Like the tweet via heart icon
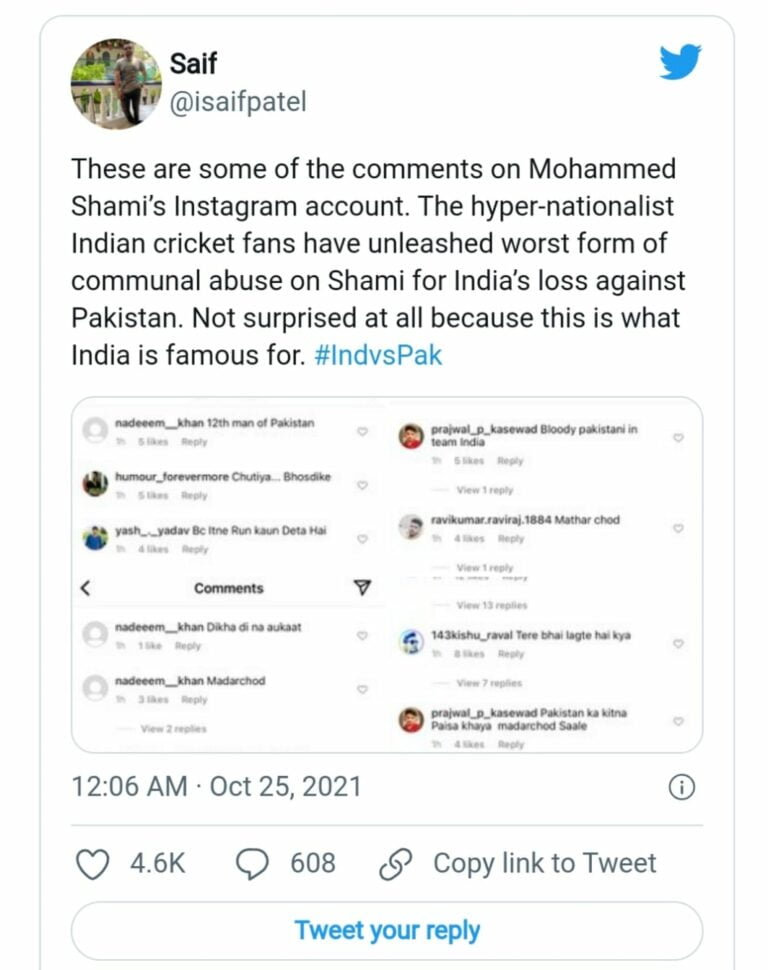The width and height of the screenshot is (768, 970). point(93,864)
